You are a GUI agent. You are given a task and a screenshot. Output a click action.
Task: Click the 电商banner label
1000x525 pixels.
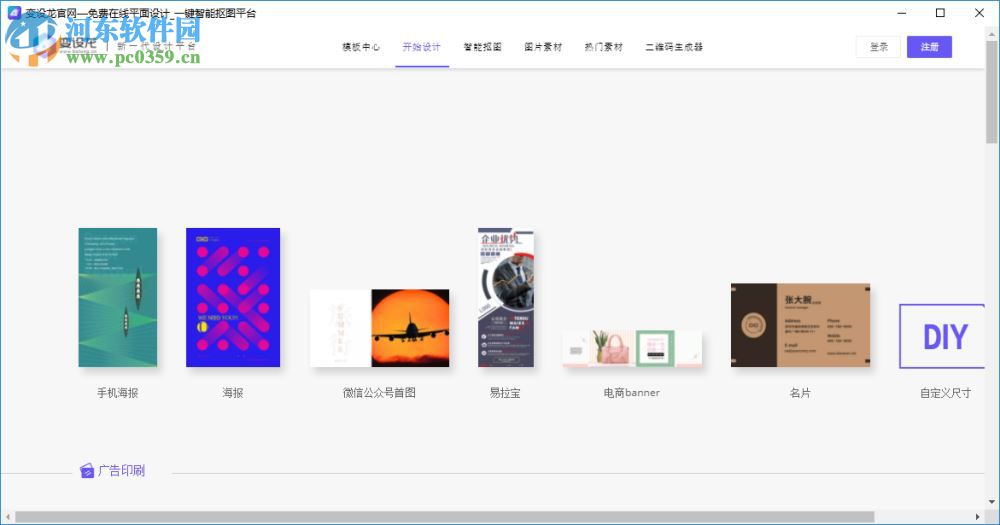[632, 393]
